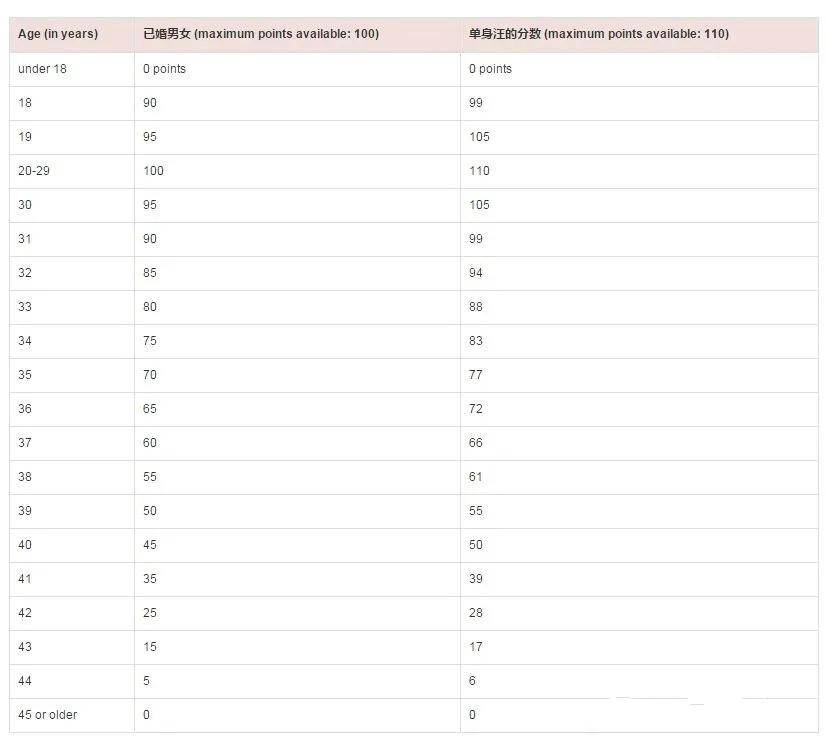Viewport: 827px width, 747px height.
Task: Select the "under 18" age cell
Action: pyautogui.click(x=42, y=69)
